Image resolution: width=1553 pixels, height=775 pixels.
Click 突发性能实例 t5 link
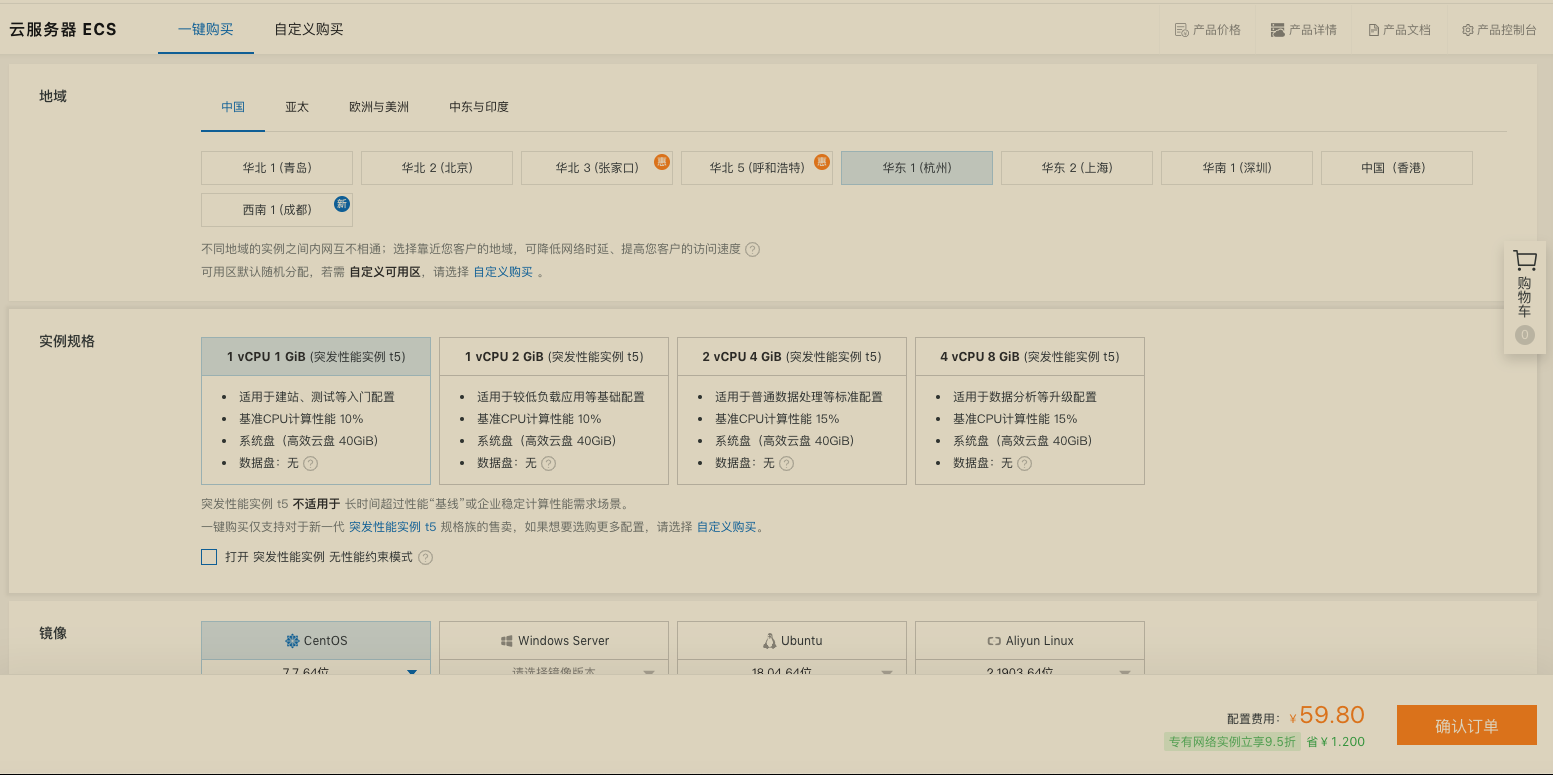click(x=392, y=527)
